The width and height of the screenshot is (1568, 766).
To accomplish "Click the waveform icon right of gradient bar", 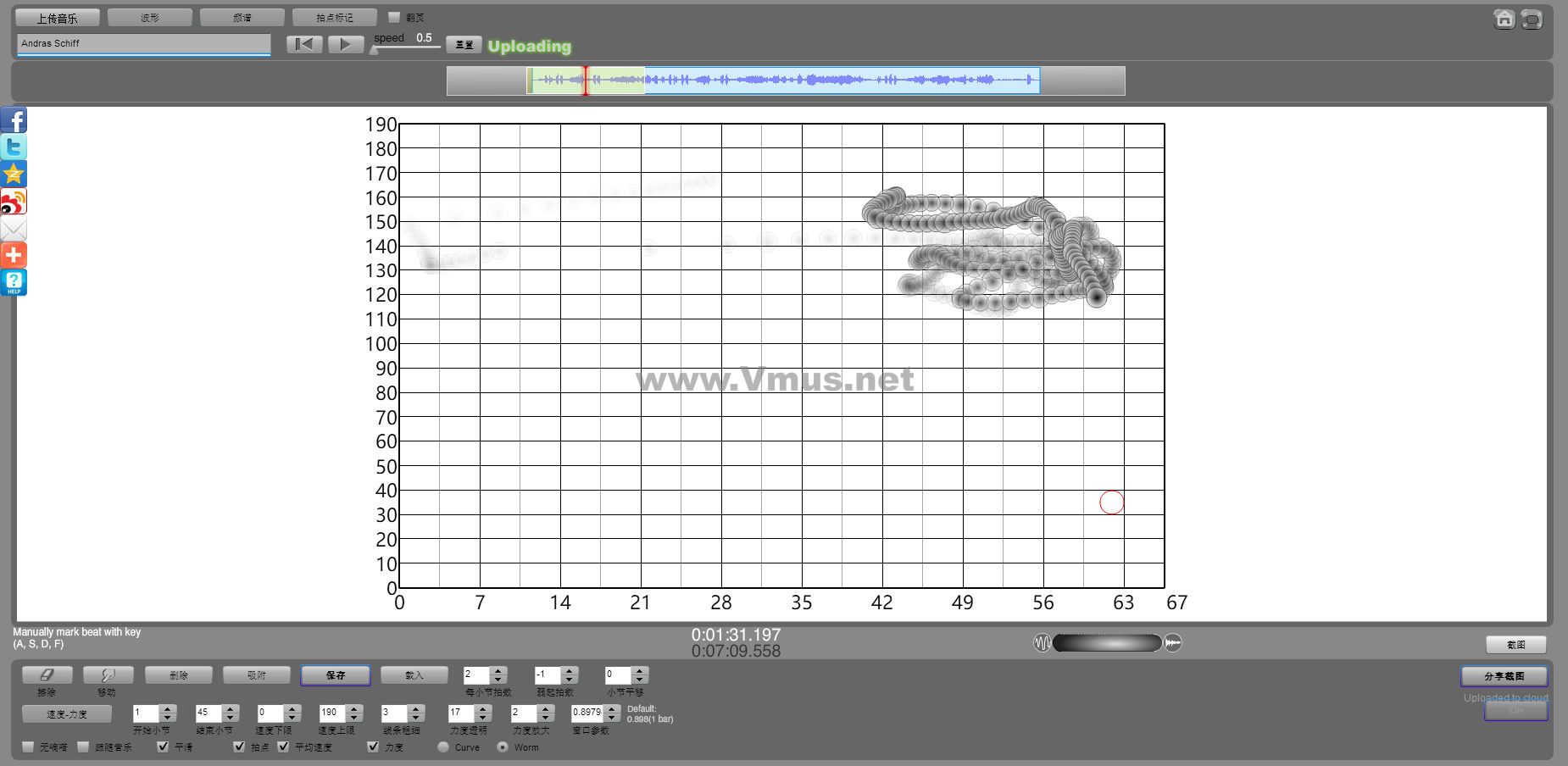I will pos(1173,643).
